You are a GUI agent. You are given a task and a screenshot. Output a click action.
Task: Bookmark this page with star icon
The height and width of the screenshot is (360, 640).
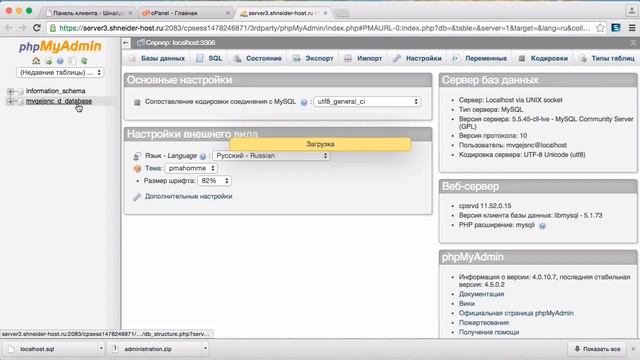pos(600,28)
